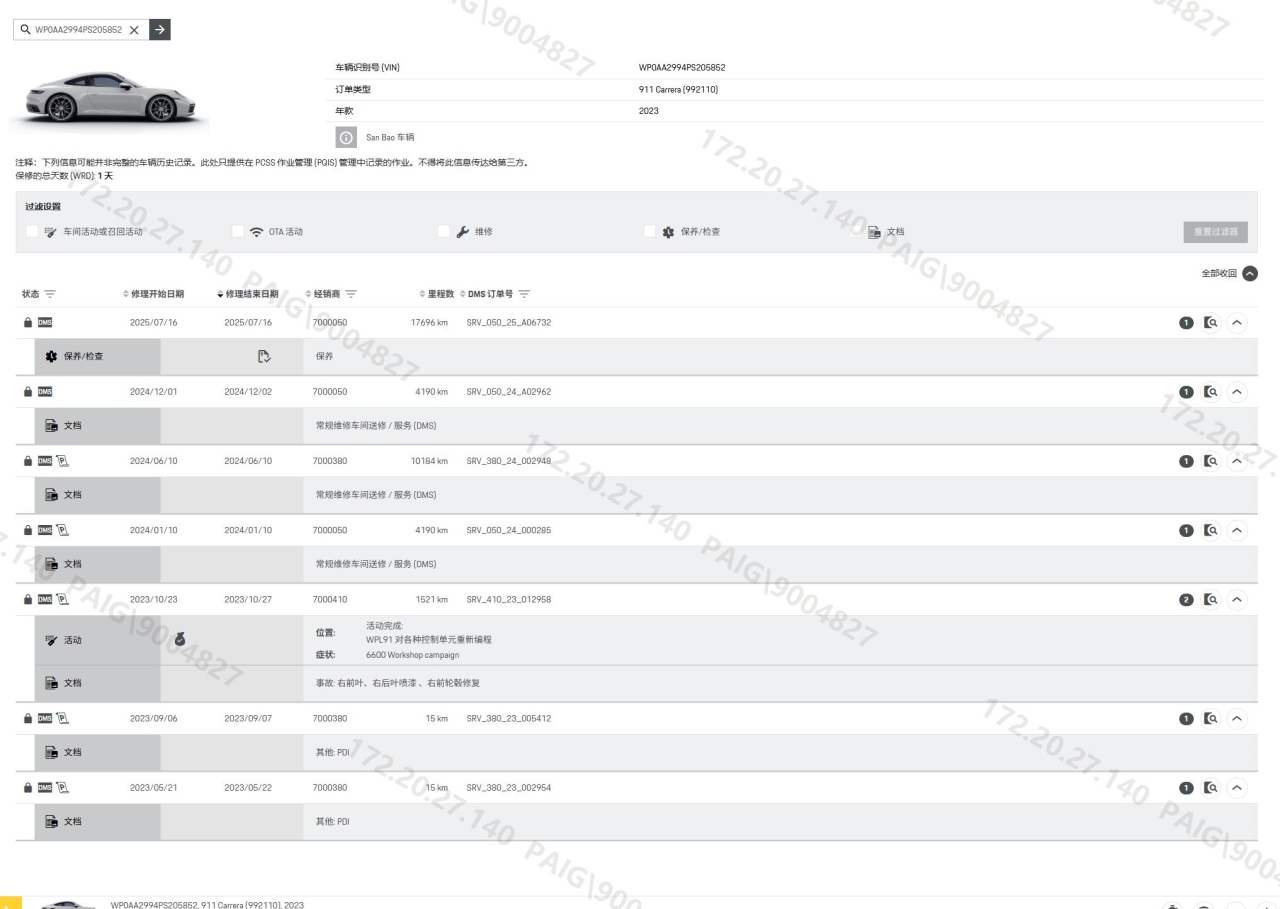Tick the 维修 filter checkbox
Viewport: 1280px width, 909px height.
[x=444, y=232]
